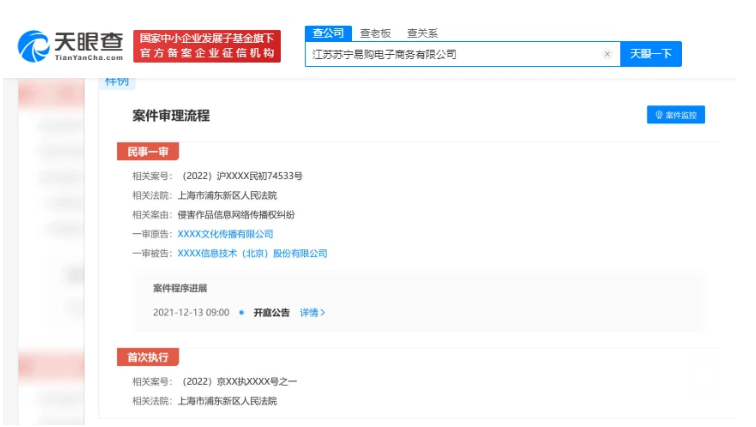Select the 查公司 search tab
Viewport: 756px width, 427px height.
coord(328,33)
